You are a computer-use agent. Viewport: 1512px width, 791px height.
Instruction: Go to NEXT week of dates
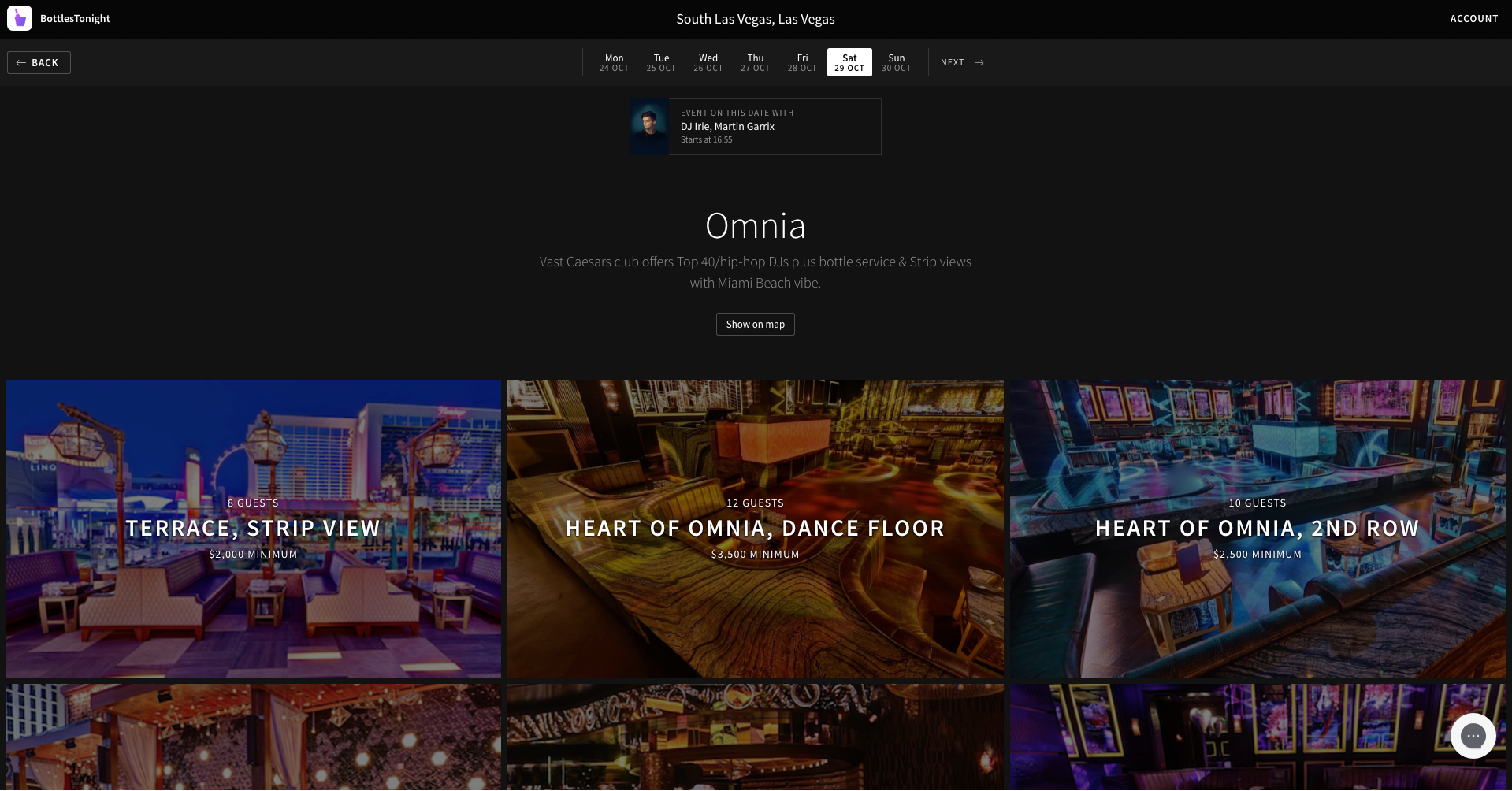click(962, 62)
